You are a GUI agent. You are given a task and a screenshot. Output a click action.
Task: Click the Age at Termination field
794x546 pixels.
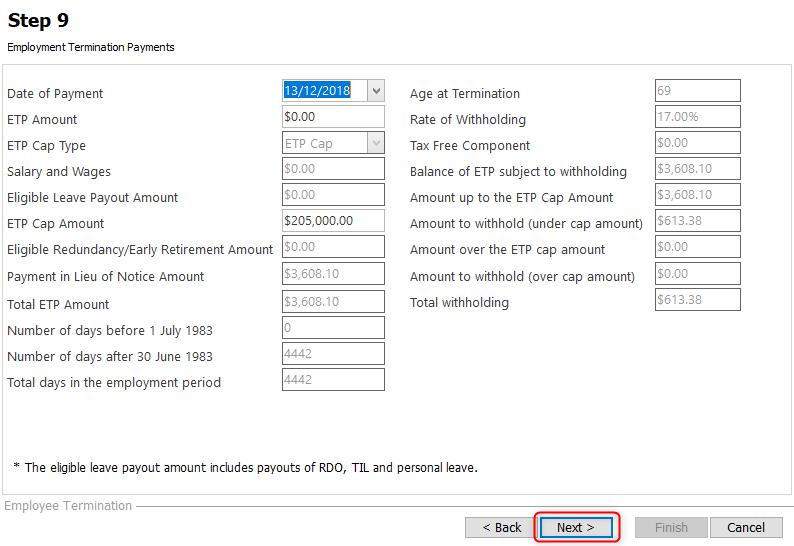[698, 91]
